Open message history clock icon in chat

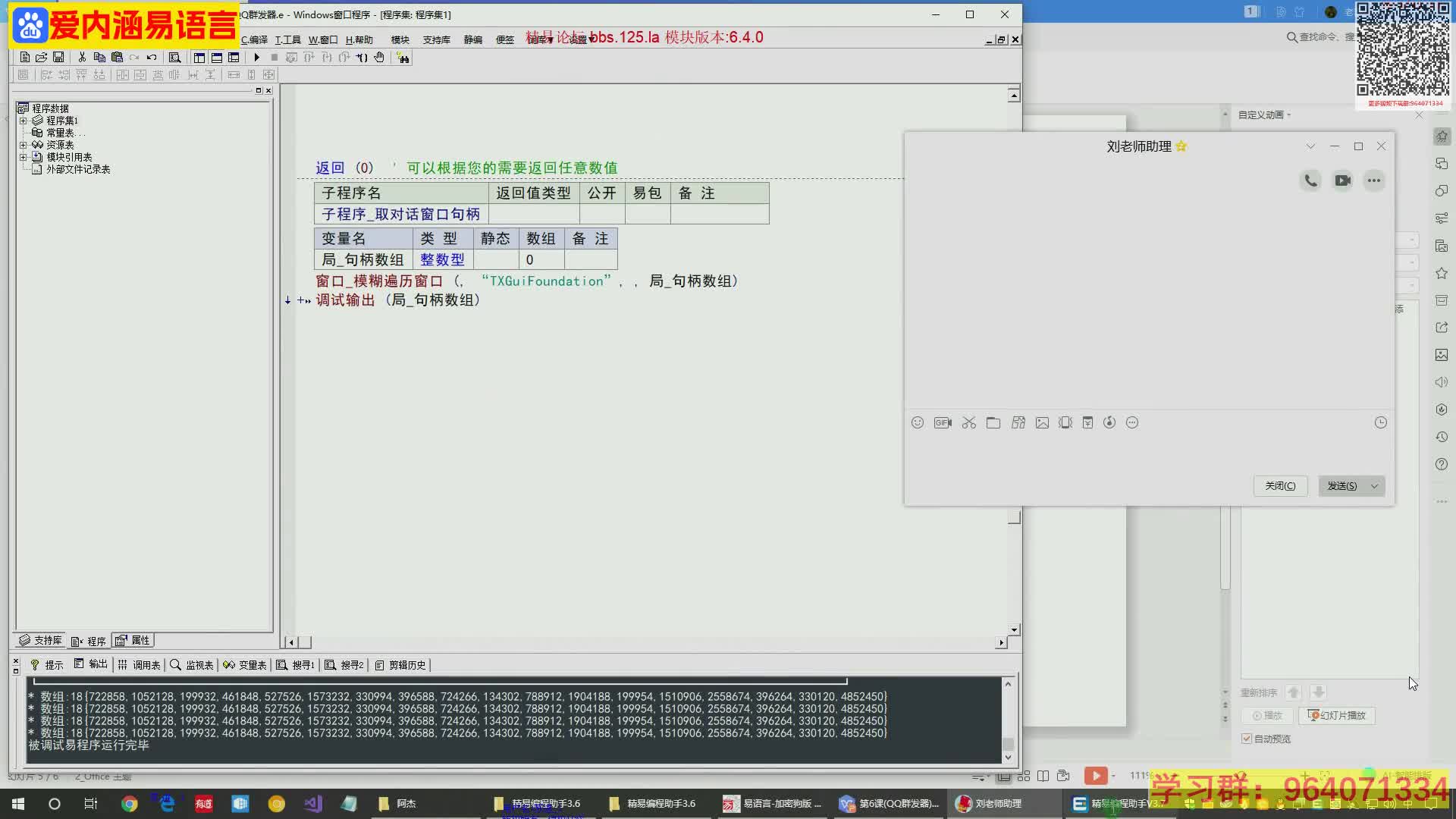1381,423
